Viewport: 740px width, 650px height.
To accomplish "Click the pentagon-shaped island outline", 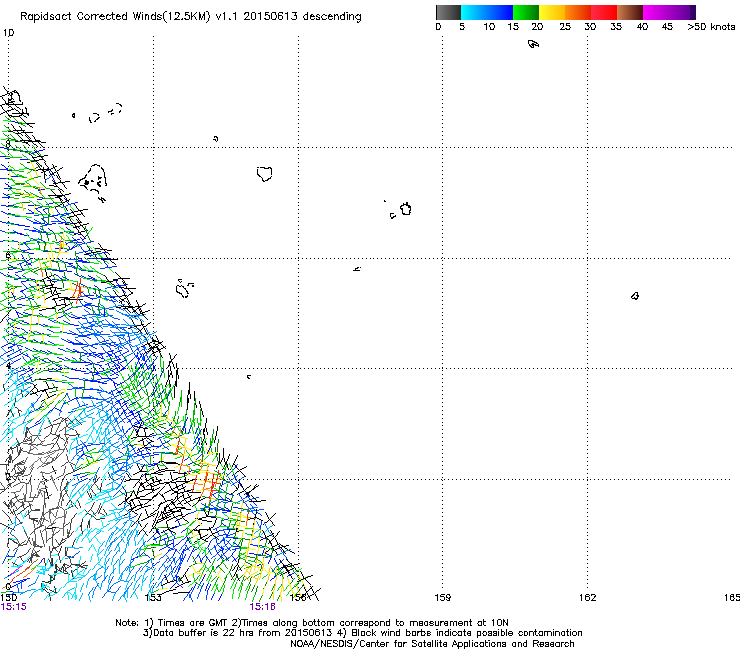I will click(265, 174).
